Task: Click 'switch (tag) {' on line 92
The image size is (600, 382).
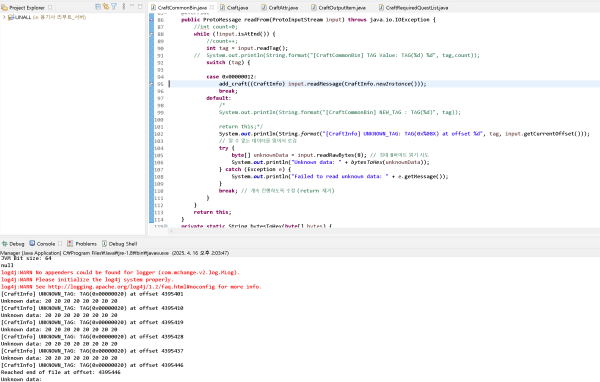Action: coord(228,62)
